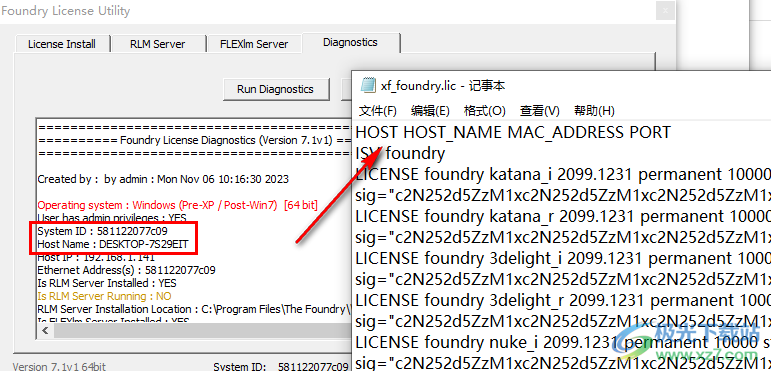Click the 'Host IP : 192.168.1.141' line
Image resolution: width=771 pixels, height=371 pixels.
click(x=96, y=257)
